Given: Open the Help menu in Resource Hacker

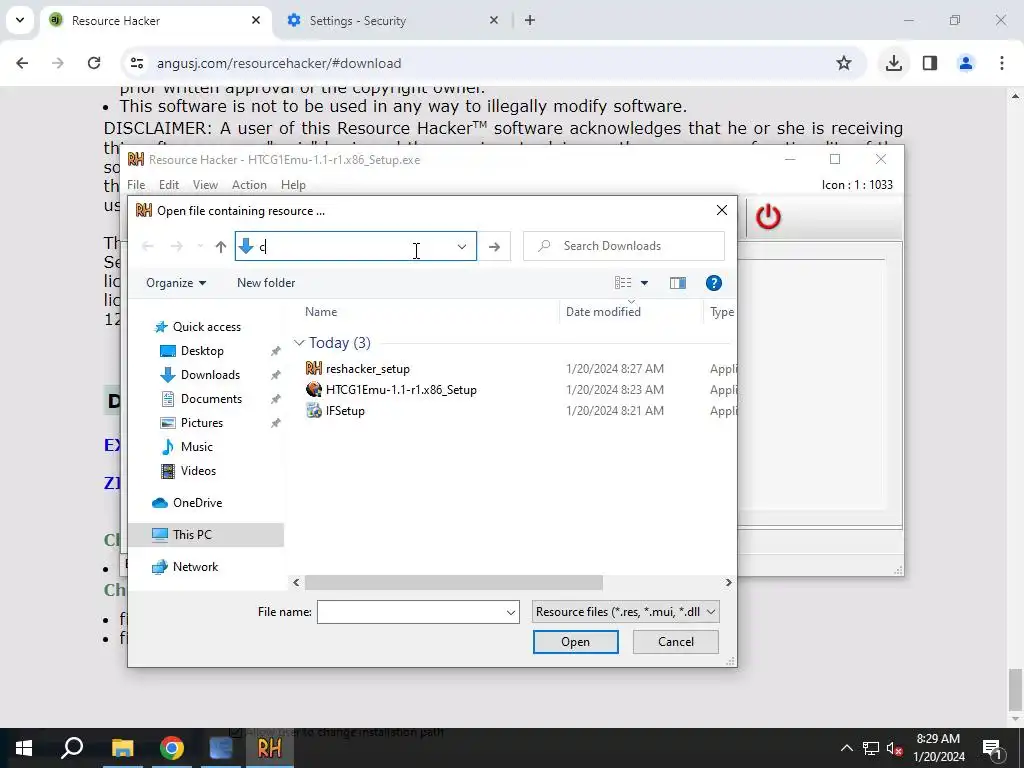Looking at the screenshot, I should tap(293, 185).
